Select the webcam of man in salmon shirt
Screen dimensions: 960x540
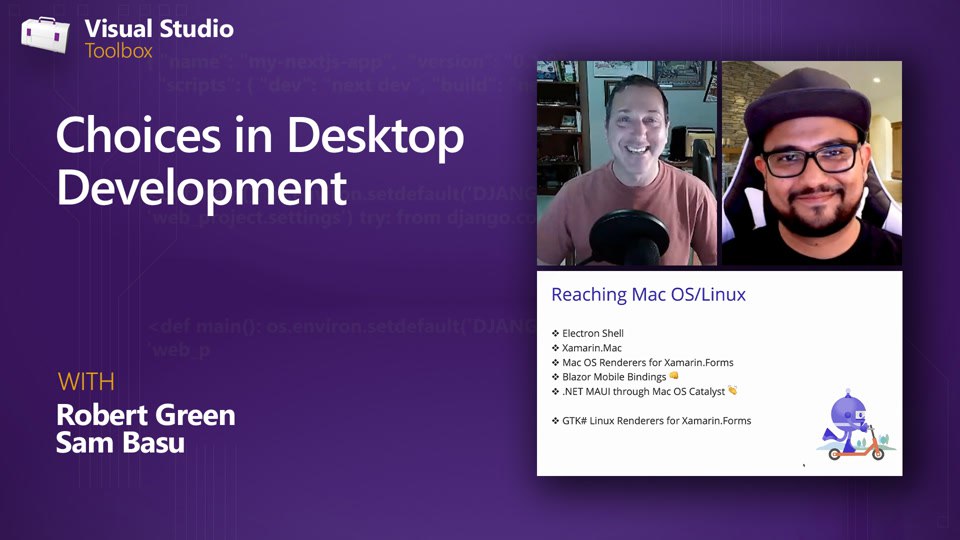pyautogui.click(x=627, y=163)
